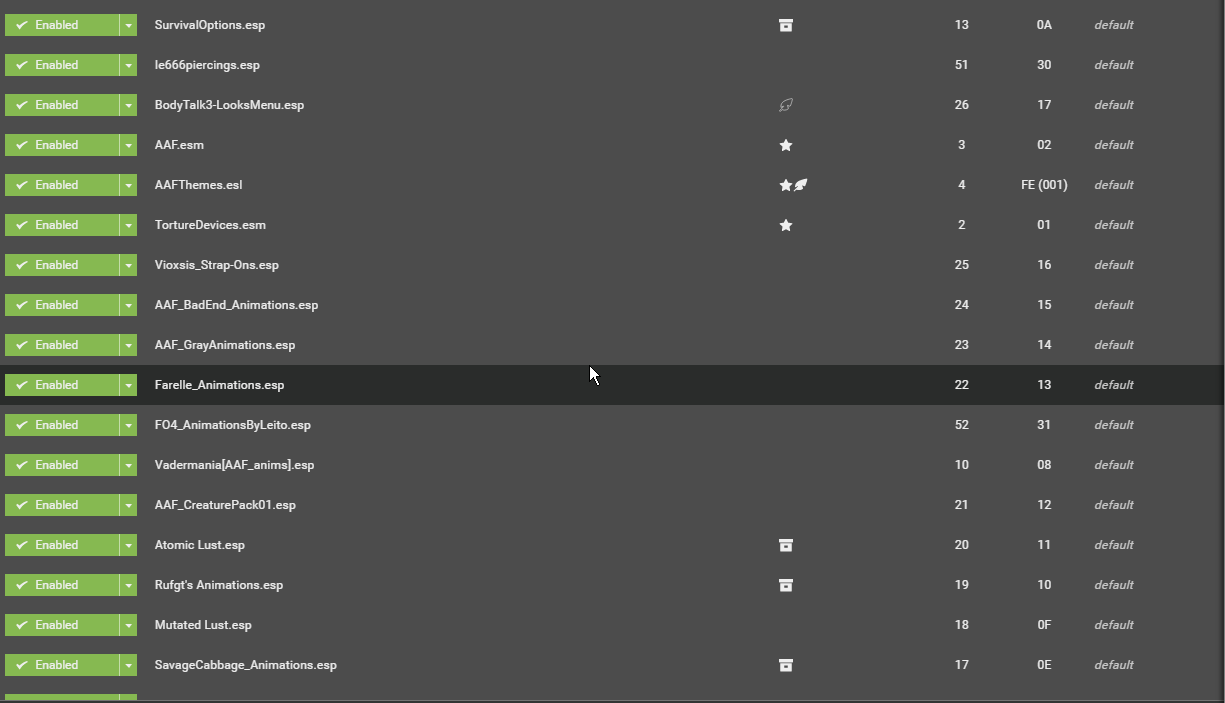Click the archive icon on Rufgt's Animations.esp row

[786, 585]
